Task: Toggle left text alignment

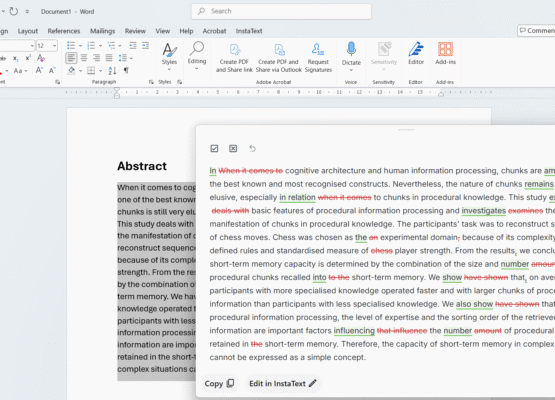Action: point(71,58)
